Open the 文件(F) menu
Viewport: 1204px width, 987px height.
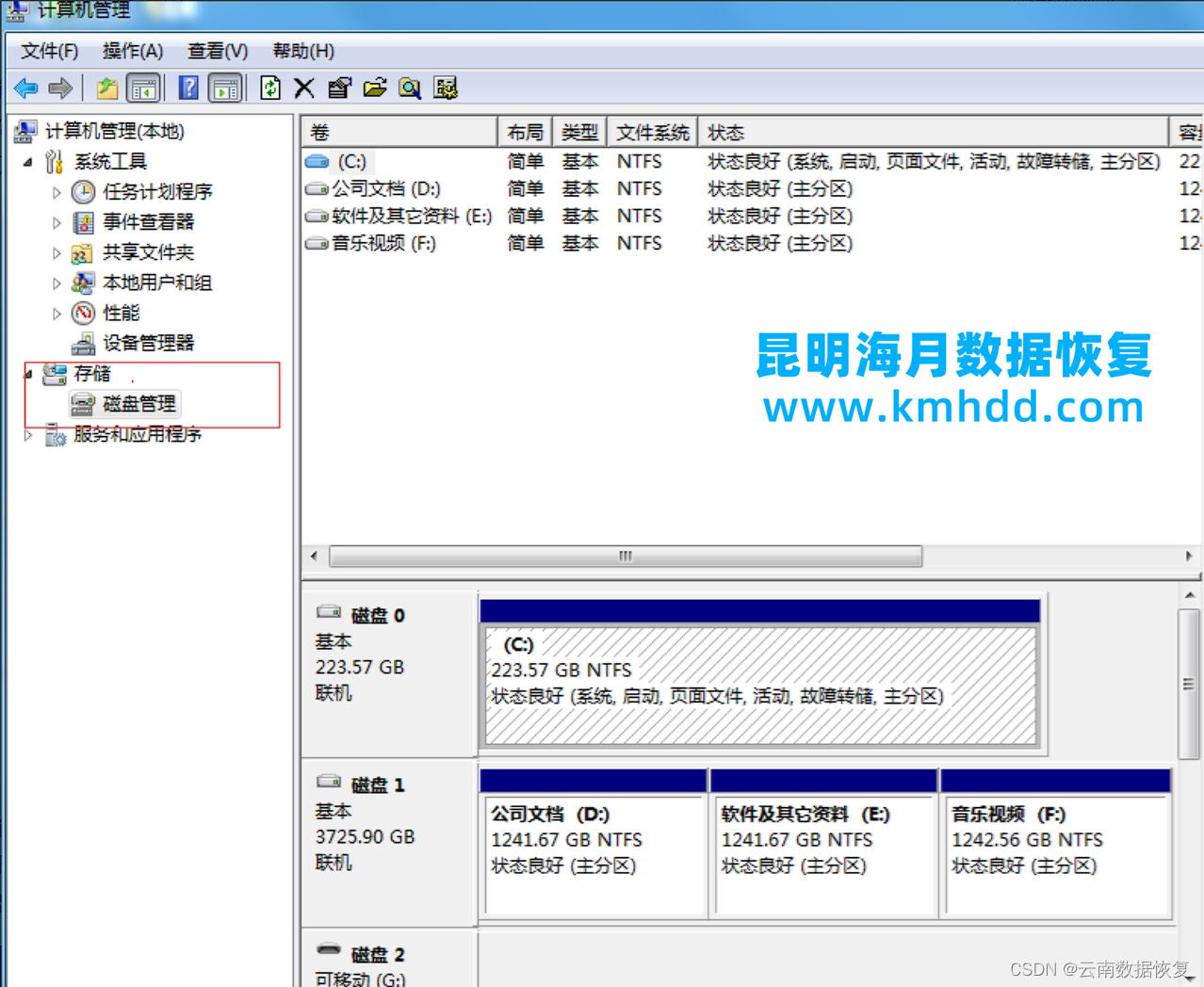49,51
